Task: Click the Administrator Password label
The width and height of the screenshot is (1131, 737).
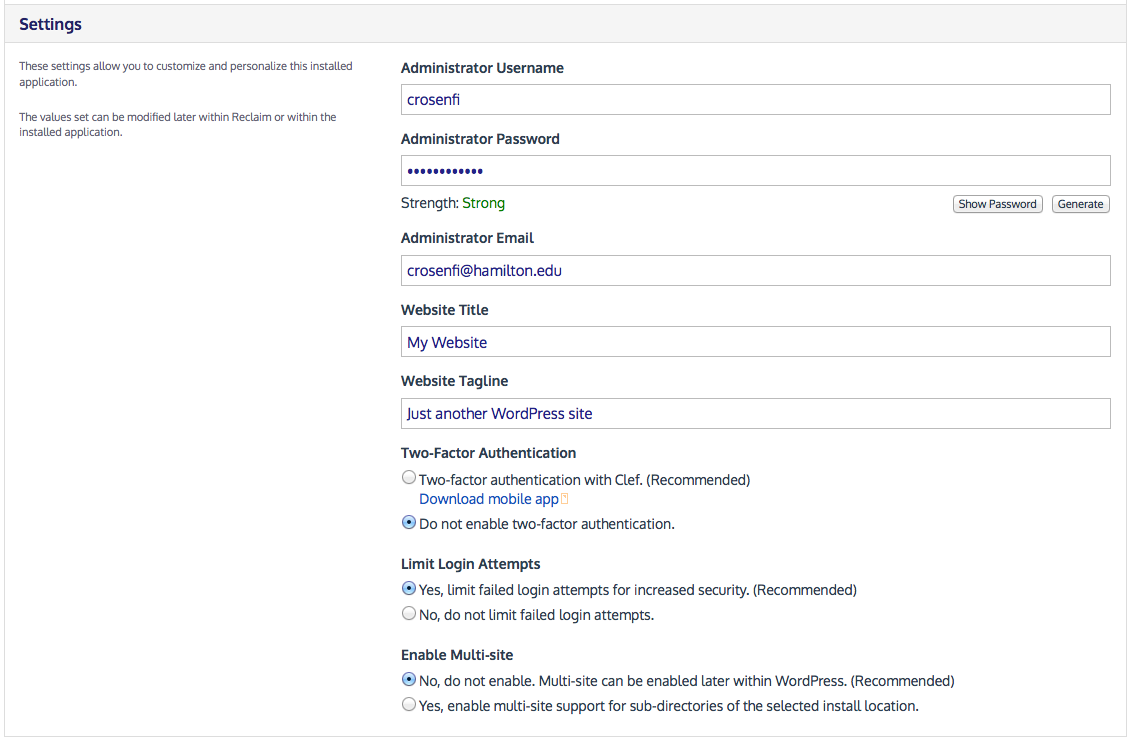Action: click(x=480, y=139)
